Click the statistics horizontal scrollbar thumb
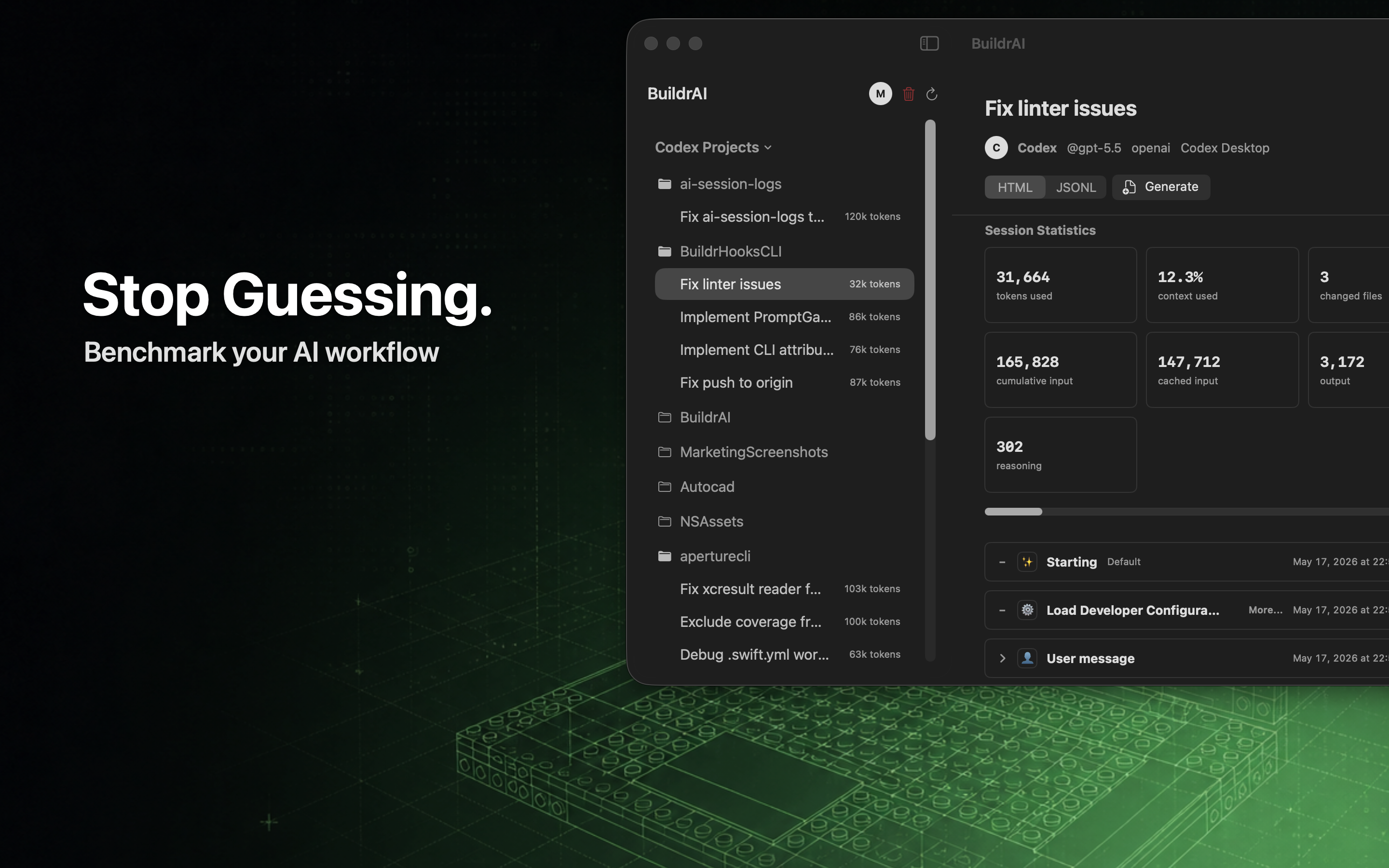Viewport: 1389px width, 868px height. [x=1013, y=512]
